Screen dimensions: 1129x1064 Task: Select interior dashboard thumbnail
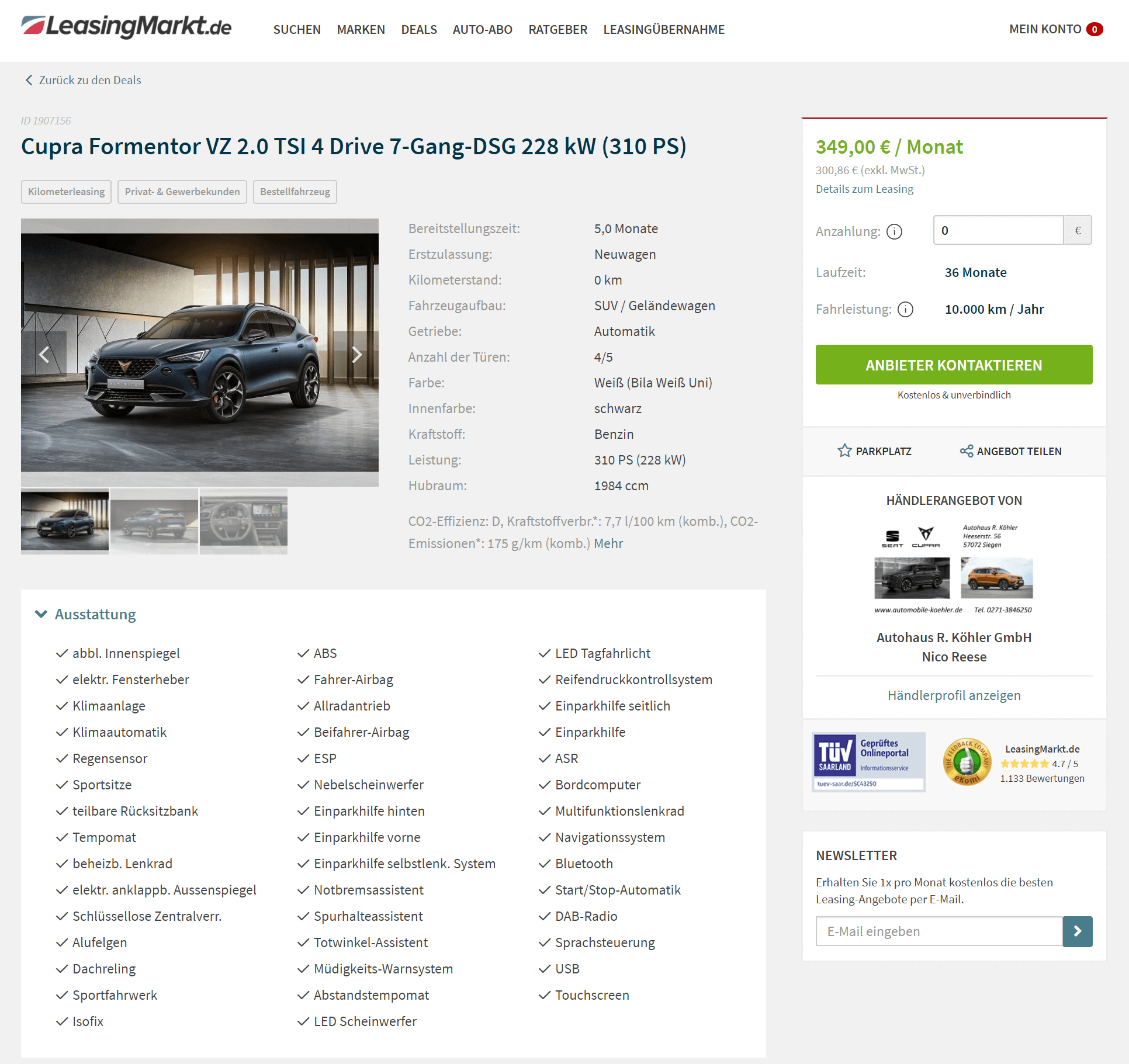pos(244,521)
